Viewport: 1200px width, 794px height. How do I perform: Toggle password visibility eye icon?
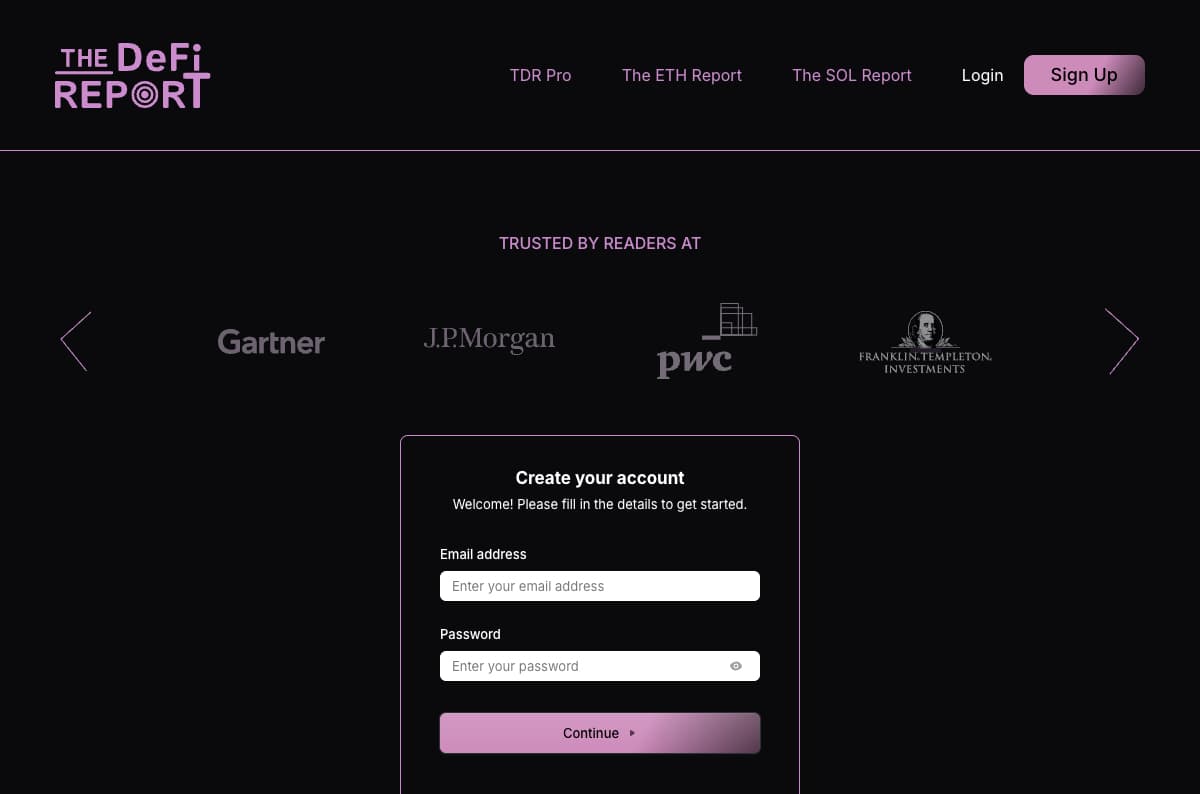click(736, 666)
